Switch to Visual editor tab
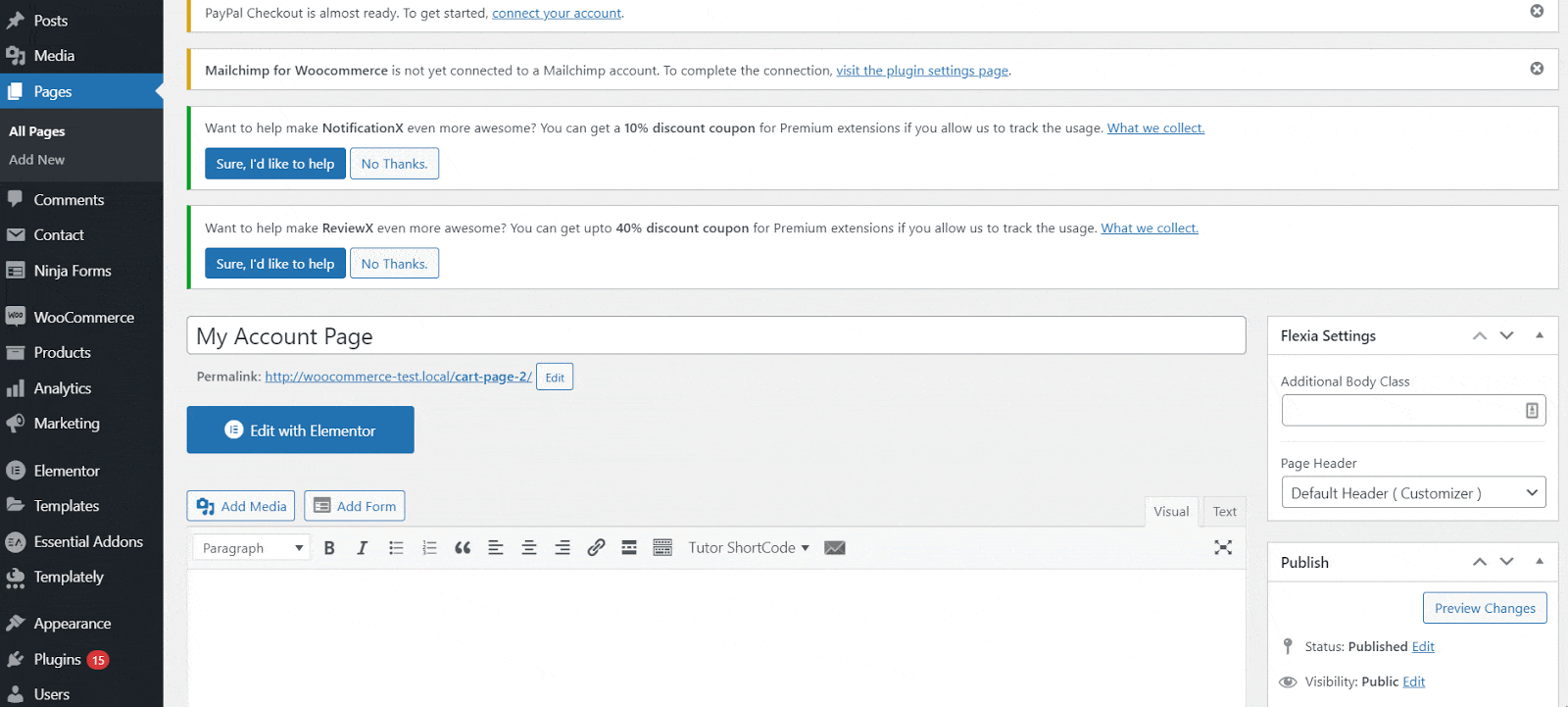Image resolution: width=1568 pixels, height=707 pixels. 1171,512
